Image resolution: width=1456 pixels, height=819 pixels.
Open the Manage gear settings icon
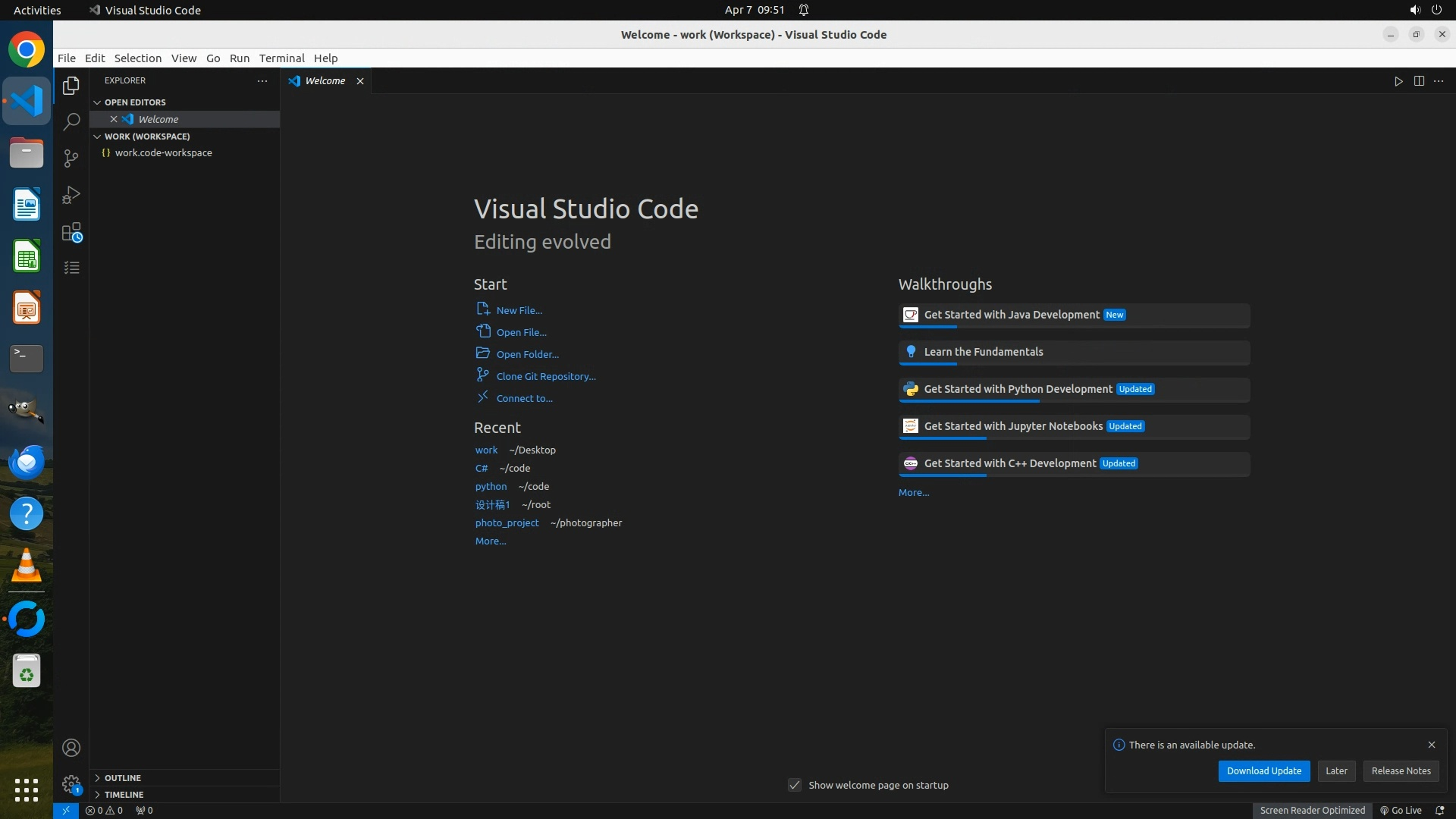[71, 783]
